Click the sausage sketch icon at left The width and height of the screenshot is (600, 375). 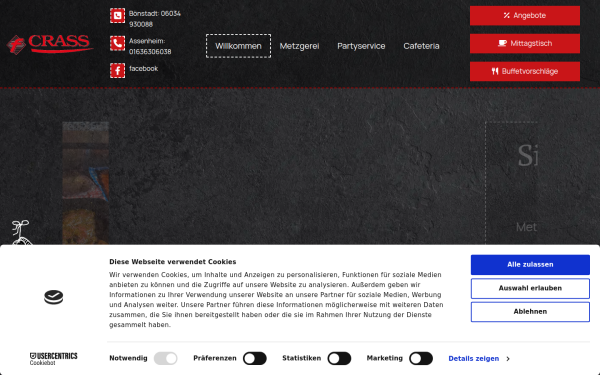(20, 232)
